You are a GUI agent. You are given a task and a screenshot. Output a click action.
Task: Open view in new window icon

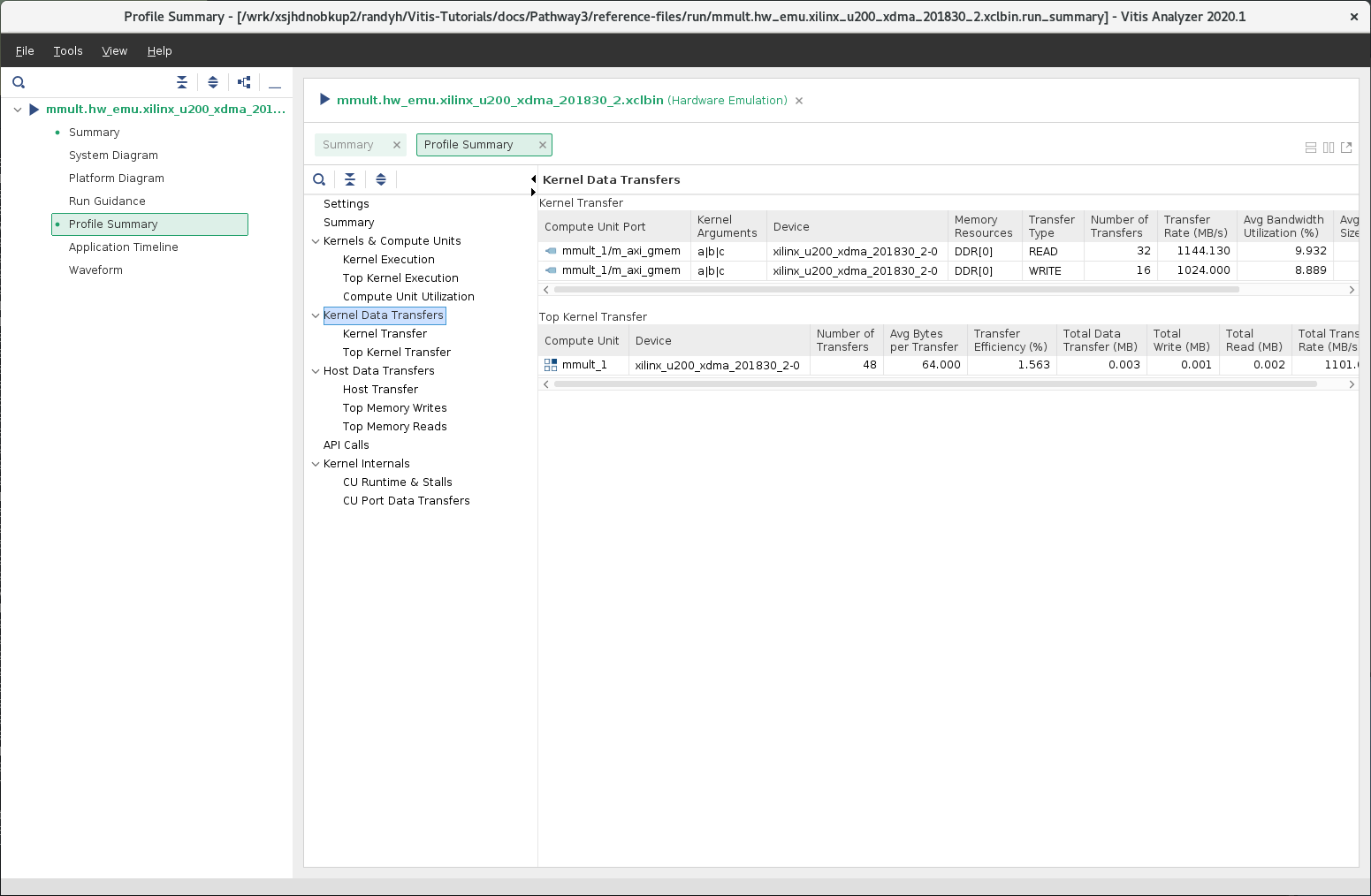pos(1346,148)
